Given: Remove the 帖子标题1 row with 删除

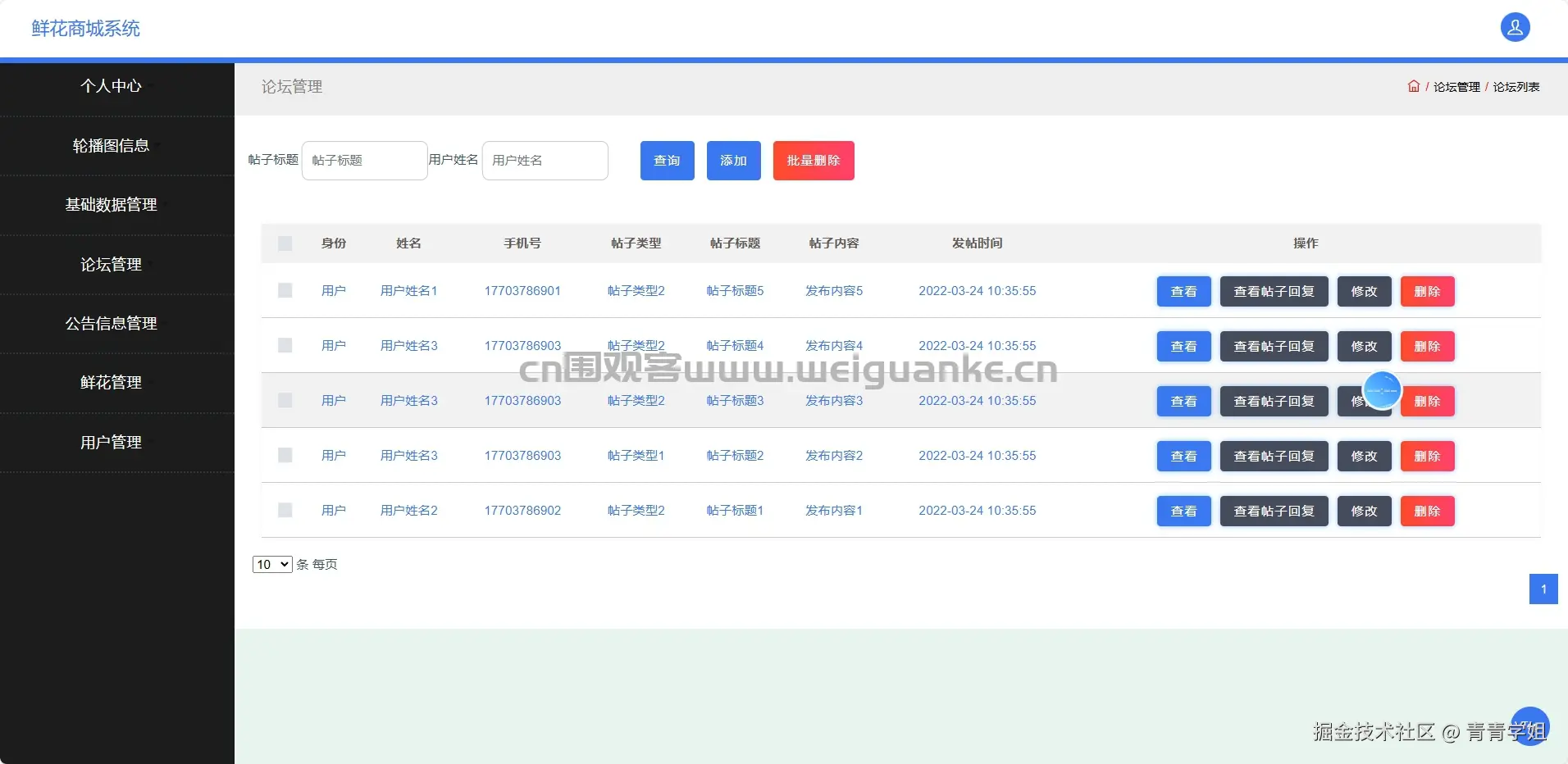Looking at the screenshot, I should 1428,511.
